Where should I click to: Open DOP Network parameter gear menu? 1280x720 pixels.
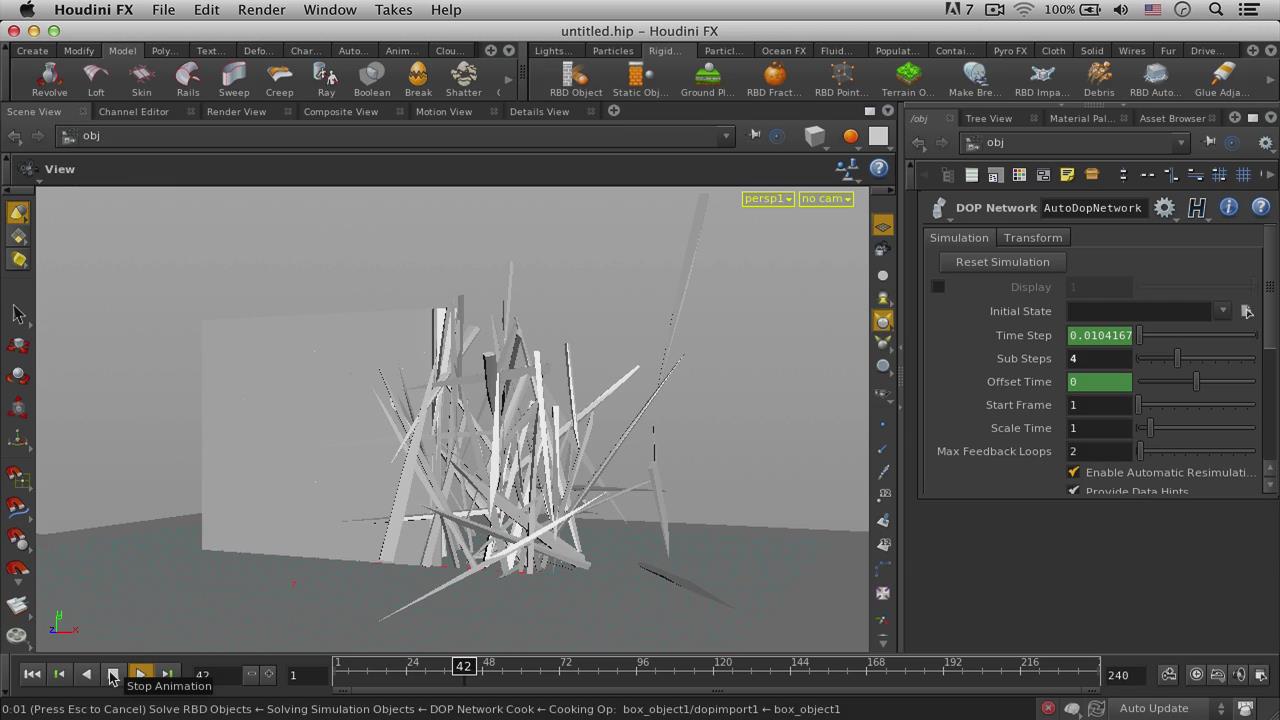point(1165,207)
